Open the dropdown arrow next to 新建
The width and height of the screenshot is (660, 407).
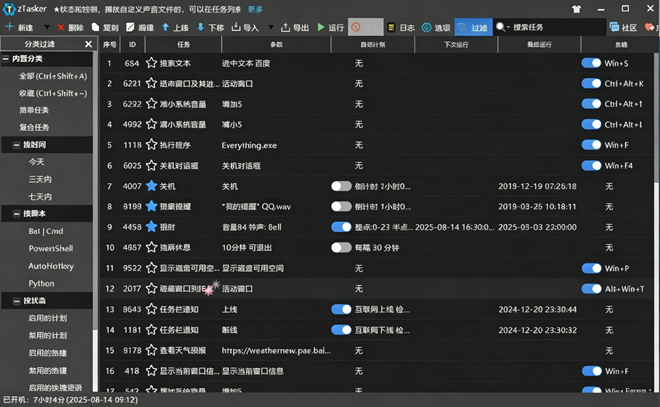tap(46, 27)
